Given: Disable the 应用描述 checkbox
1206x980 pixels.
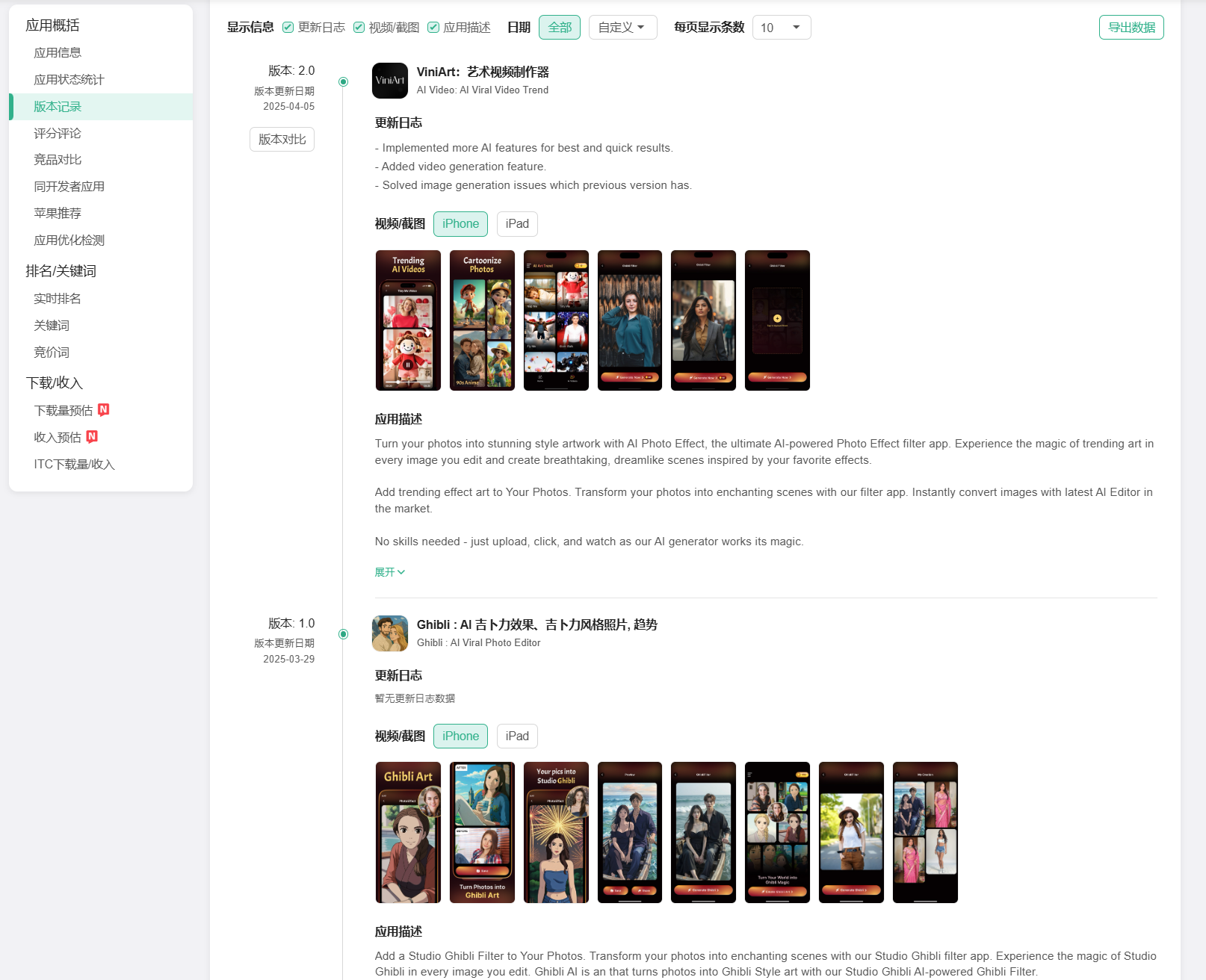Looking at the screenshot, I should coord(433,28).
